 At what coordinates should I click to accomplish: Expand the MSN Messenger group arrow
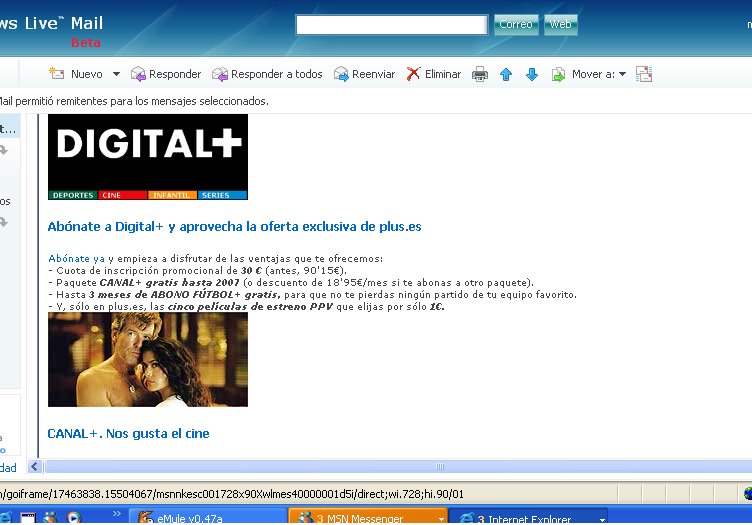click(x=441, y=520)
